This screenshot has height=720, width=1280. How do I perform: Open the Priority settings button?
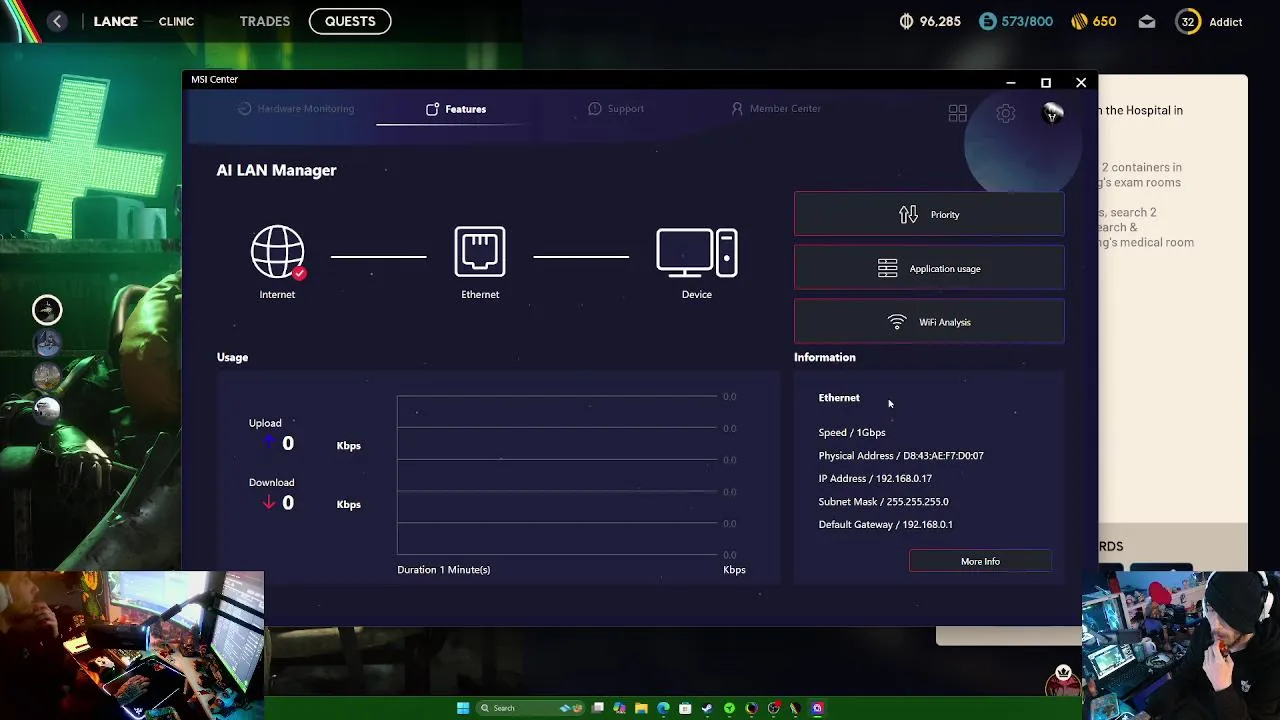(x=929, y=214)
